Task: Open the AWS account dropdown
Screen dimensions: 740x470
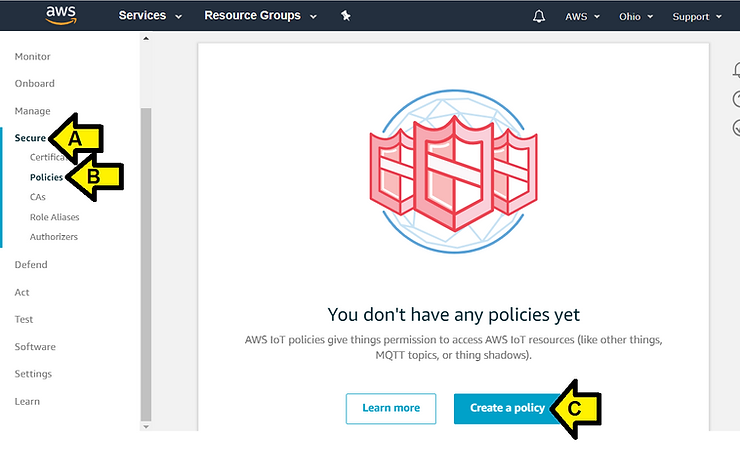Action: point(582,17)
